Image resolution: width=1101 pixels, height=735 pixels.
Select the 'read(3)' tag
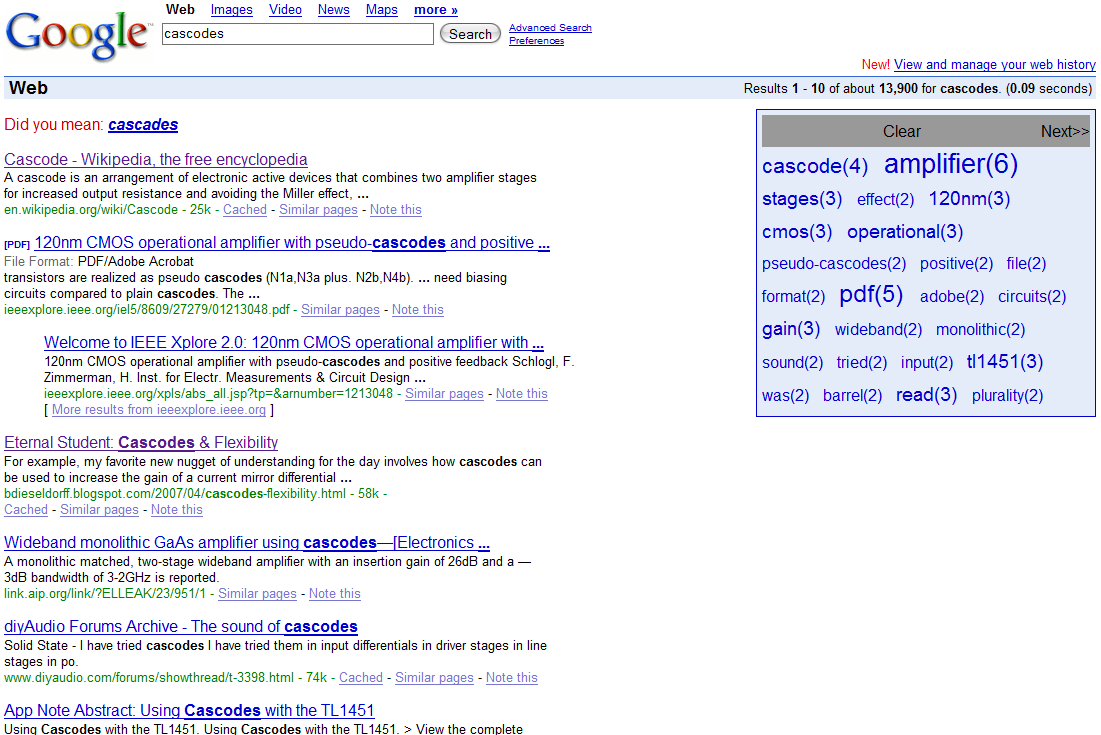[x=927, y=395]
